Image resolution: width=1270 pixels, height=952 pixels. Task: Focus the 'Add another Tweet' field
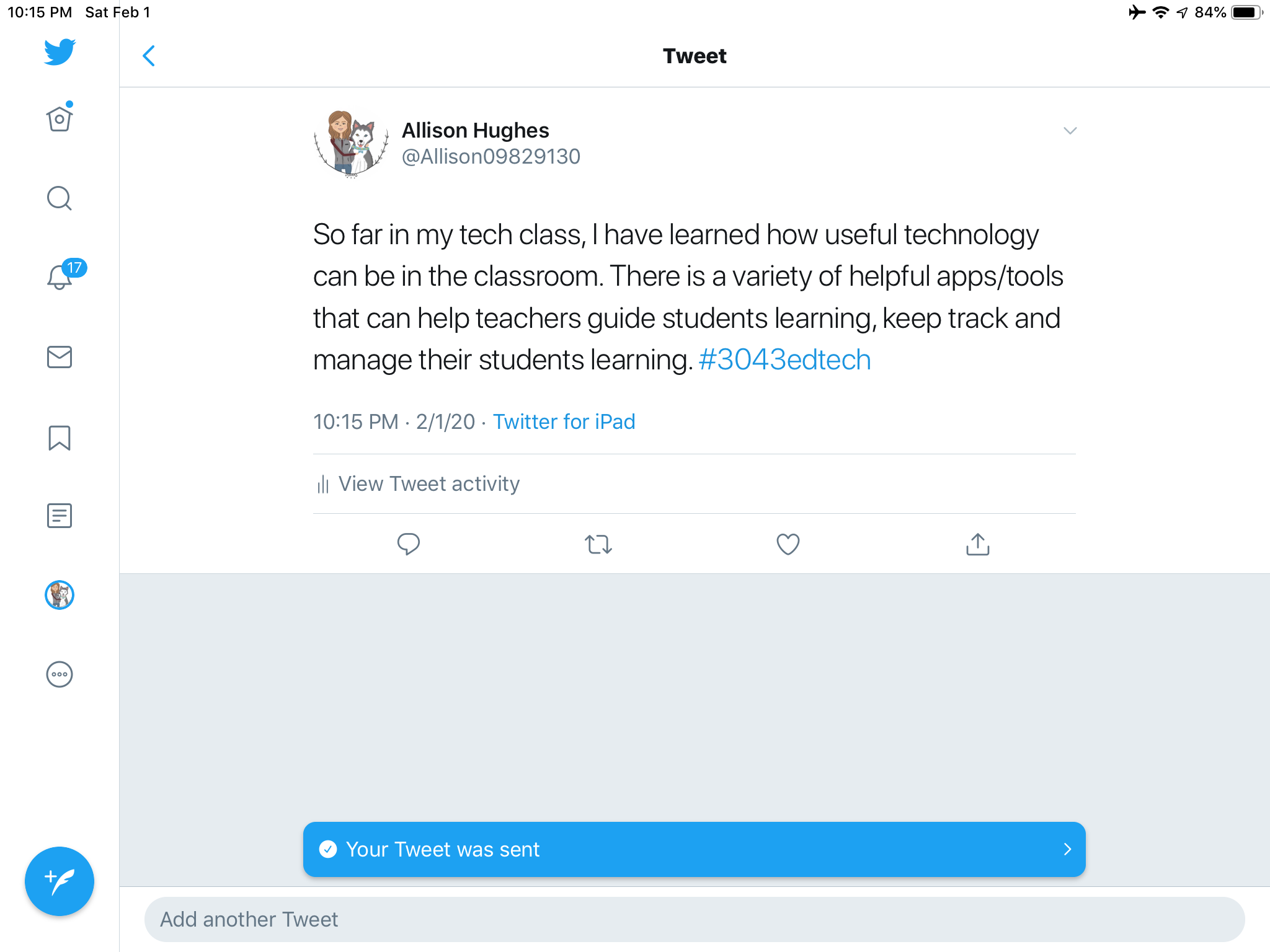695,919
